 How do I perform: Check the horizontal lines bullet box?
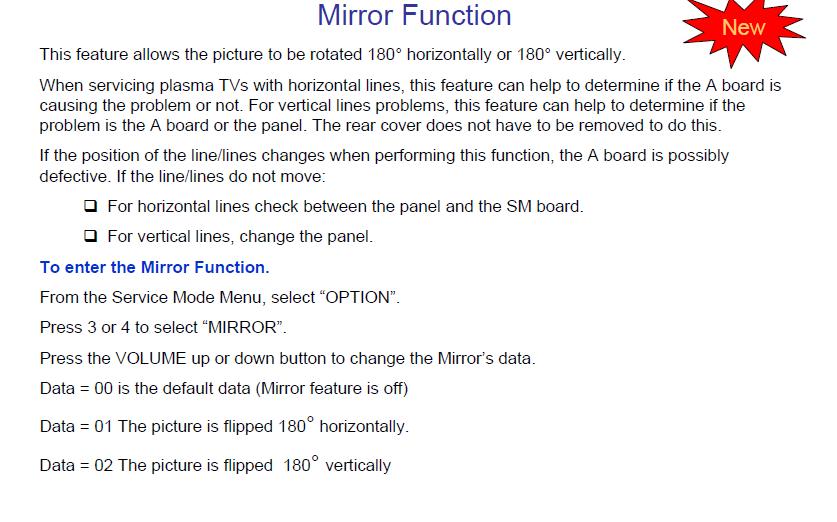pyautogui.click(x=91, y=207)
